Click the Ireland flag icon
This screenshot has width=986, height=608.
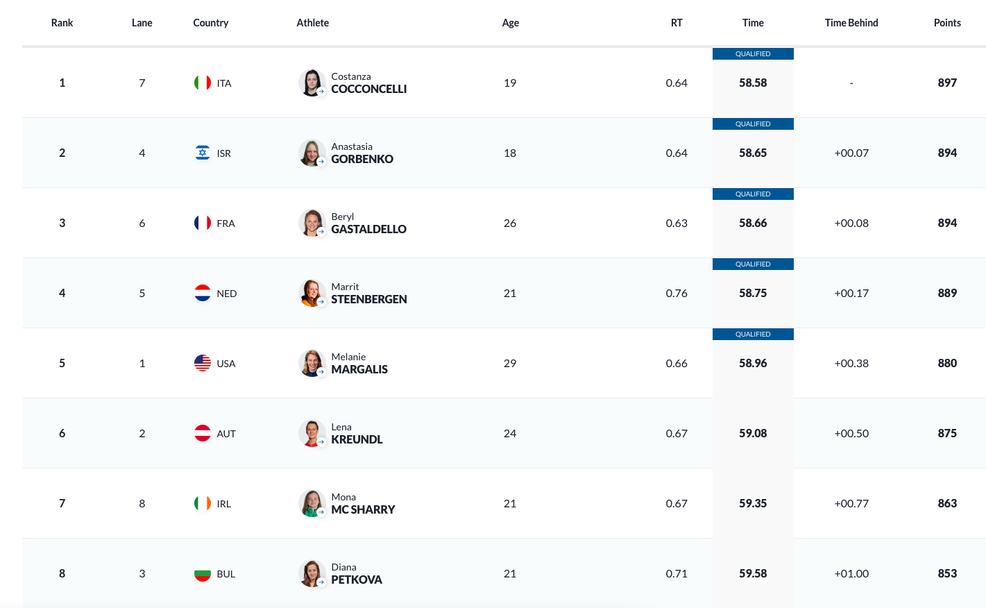click(x=202, y=503)
